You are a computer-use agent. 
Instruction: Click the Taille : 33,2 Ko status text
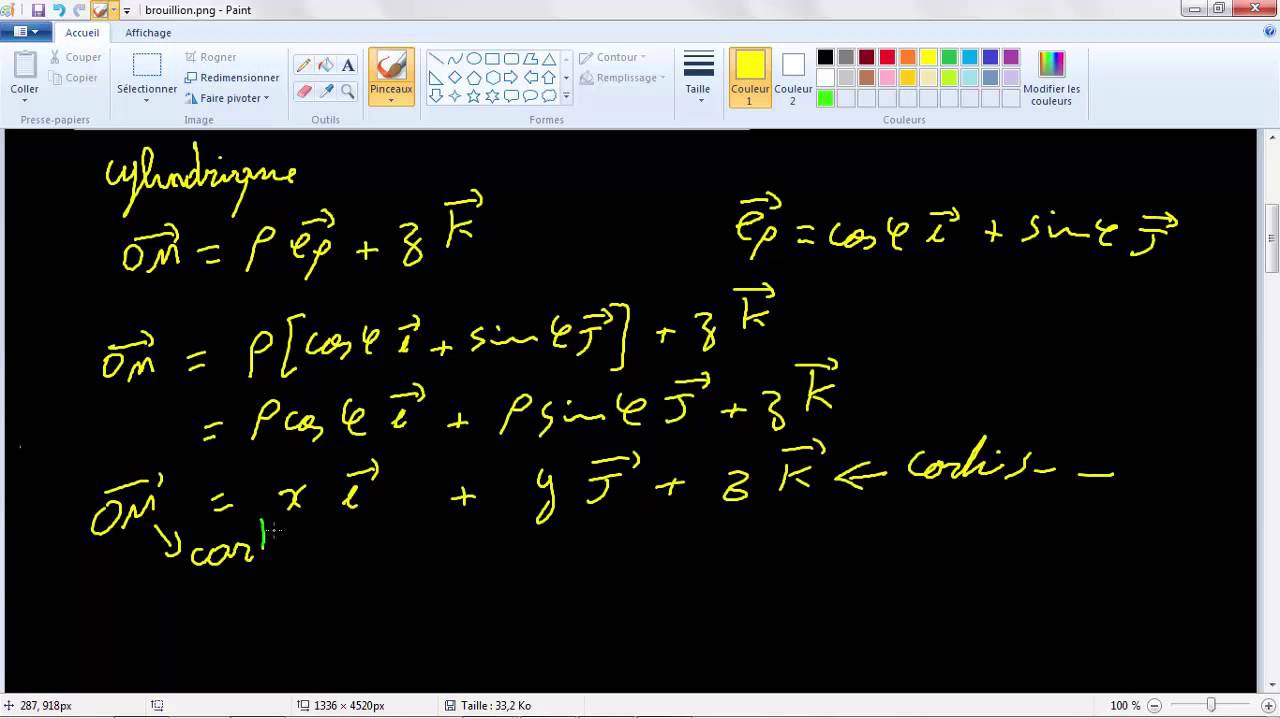coord(495,705)
